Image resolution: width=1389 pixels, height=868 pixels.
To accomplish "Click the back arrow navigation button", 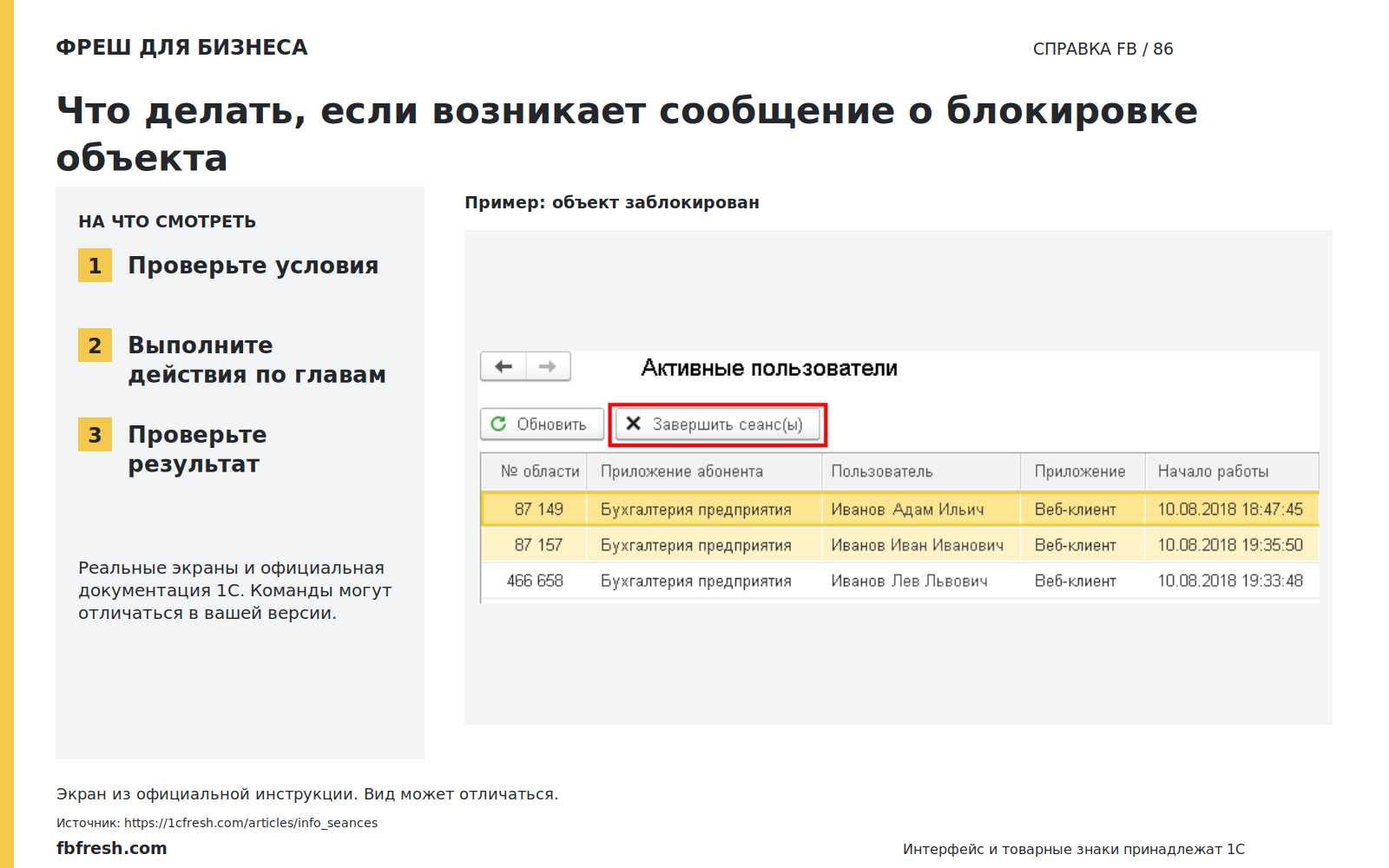I will 504,366.
